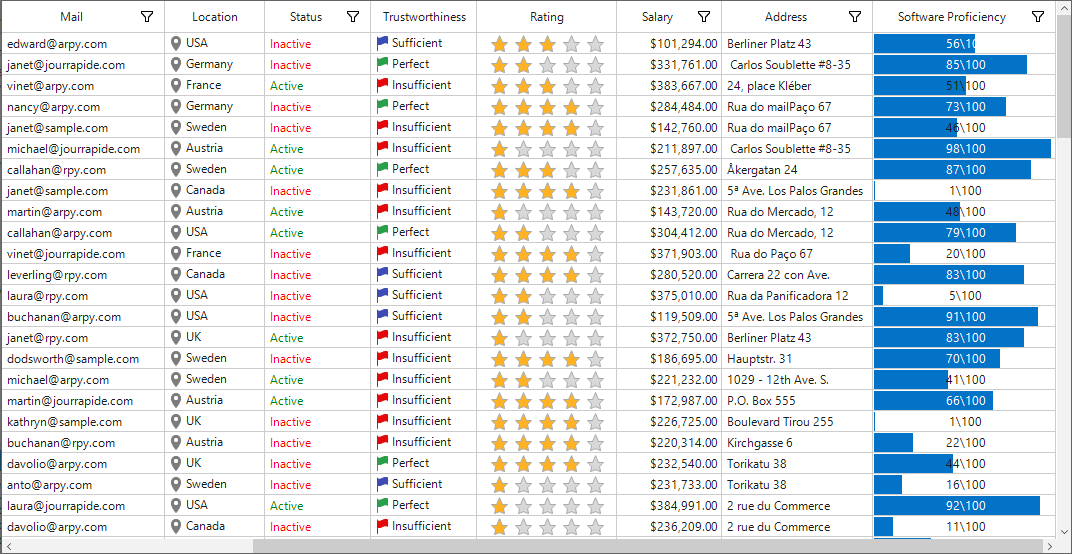Click the Address column header text
1072x554 pixels.
[786, 17]
